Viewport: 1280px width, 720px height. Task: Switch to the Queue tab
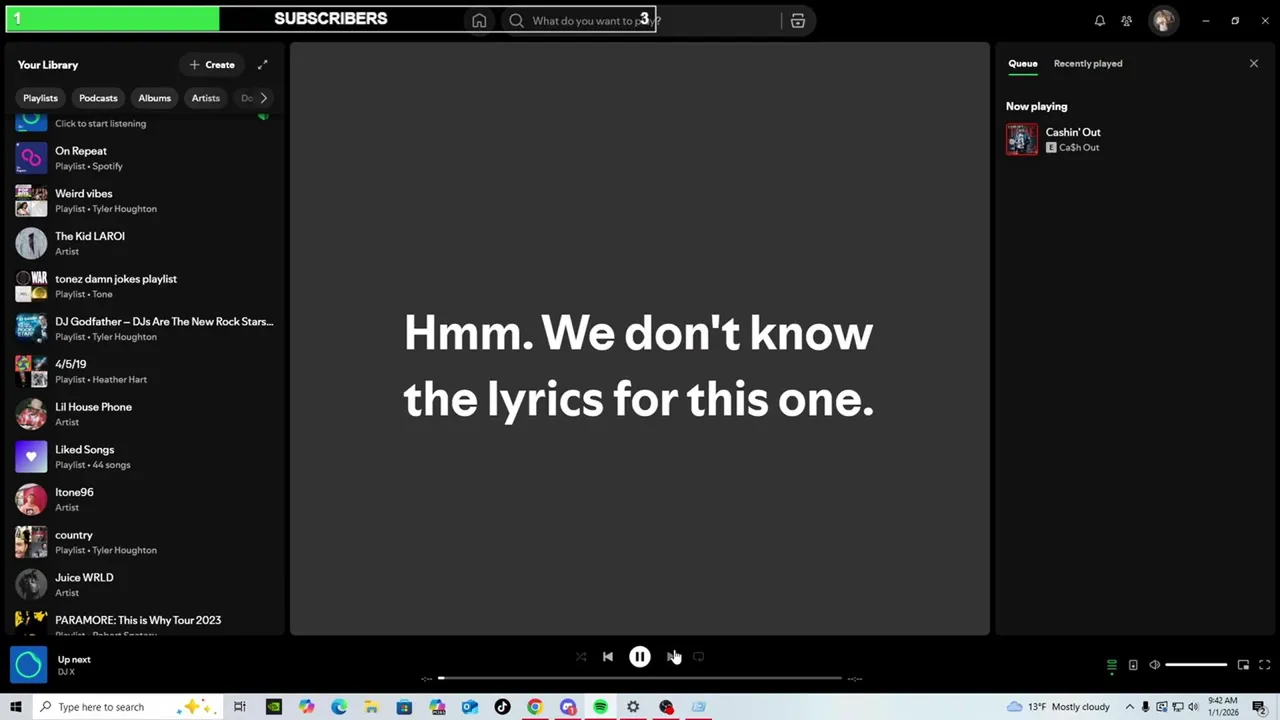click(x=1022, y=63)
